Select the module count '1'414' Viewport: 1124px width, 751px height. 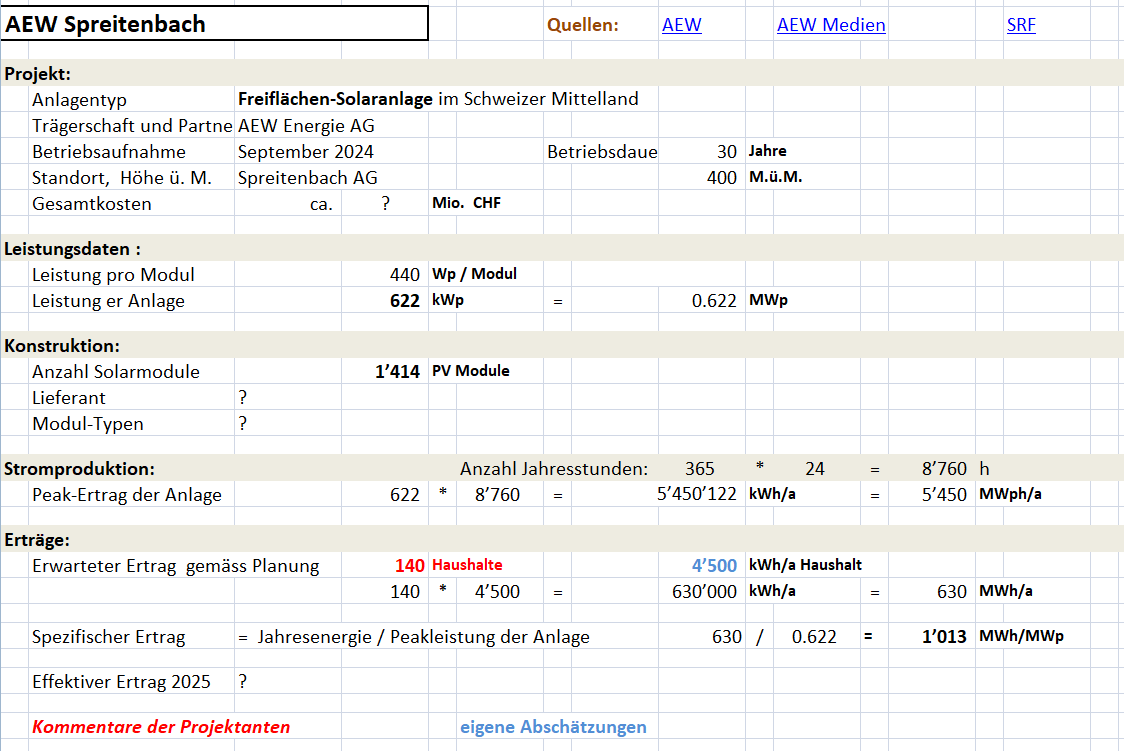pyautogui.click(x=397, y=372)
